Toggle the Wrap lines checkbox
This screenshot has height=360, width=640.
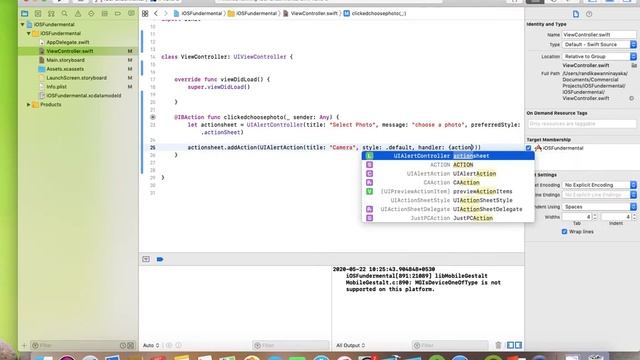click(x=564, y=231)
